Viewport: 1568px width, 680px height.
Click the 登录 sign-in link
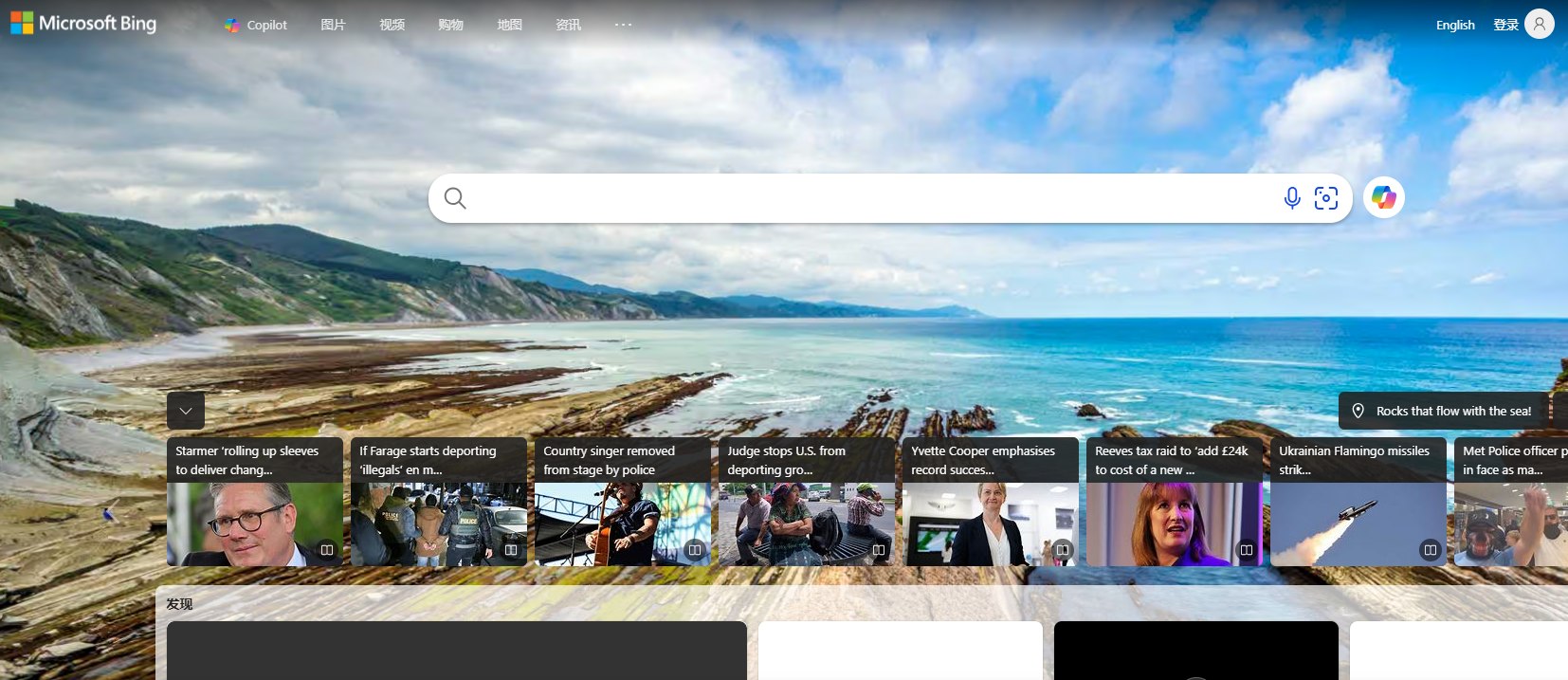tap(1505, 26)
